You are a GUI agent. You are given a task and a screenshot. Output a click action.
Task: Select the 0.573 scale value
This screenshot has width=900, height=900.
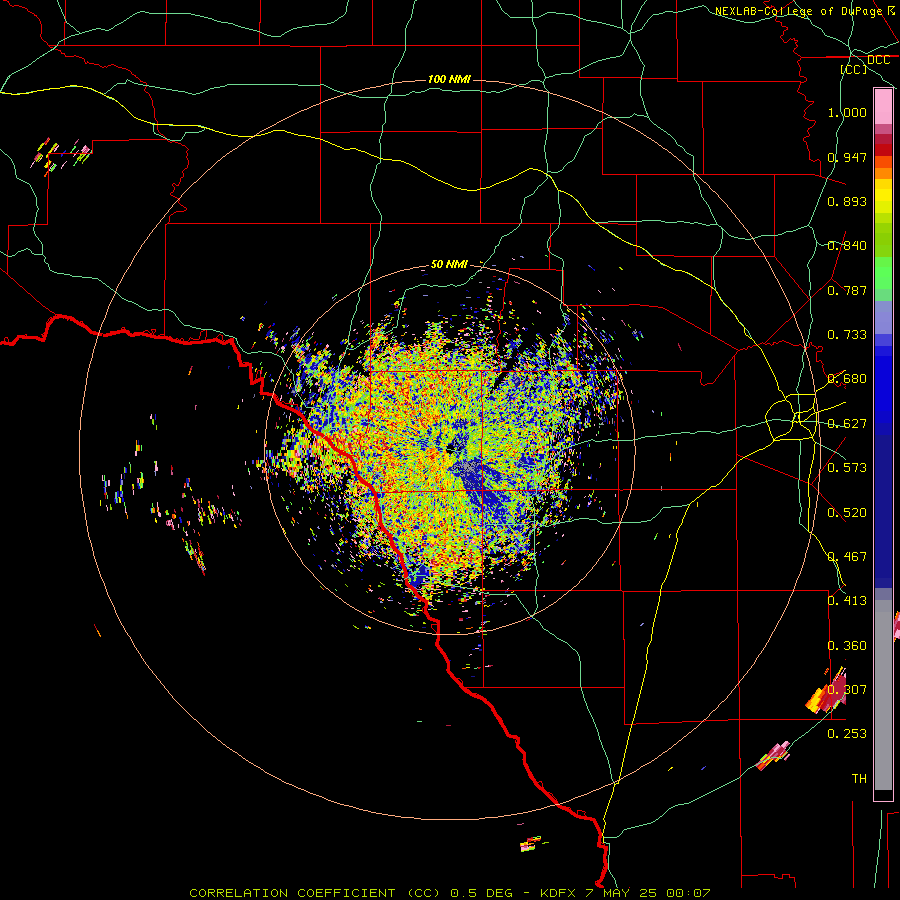coord(847,468)
